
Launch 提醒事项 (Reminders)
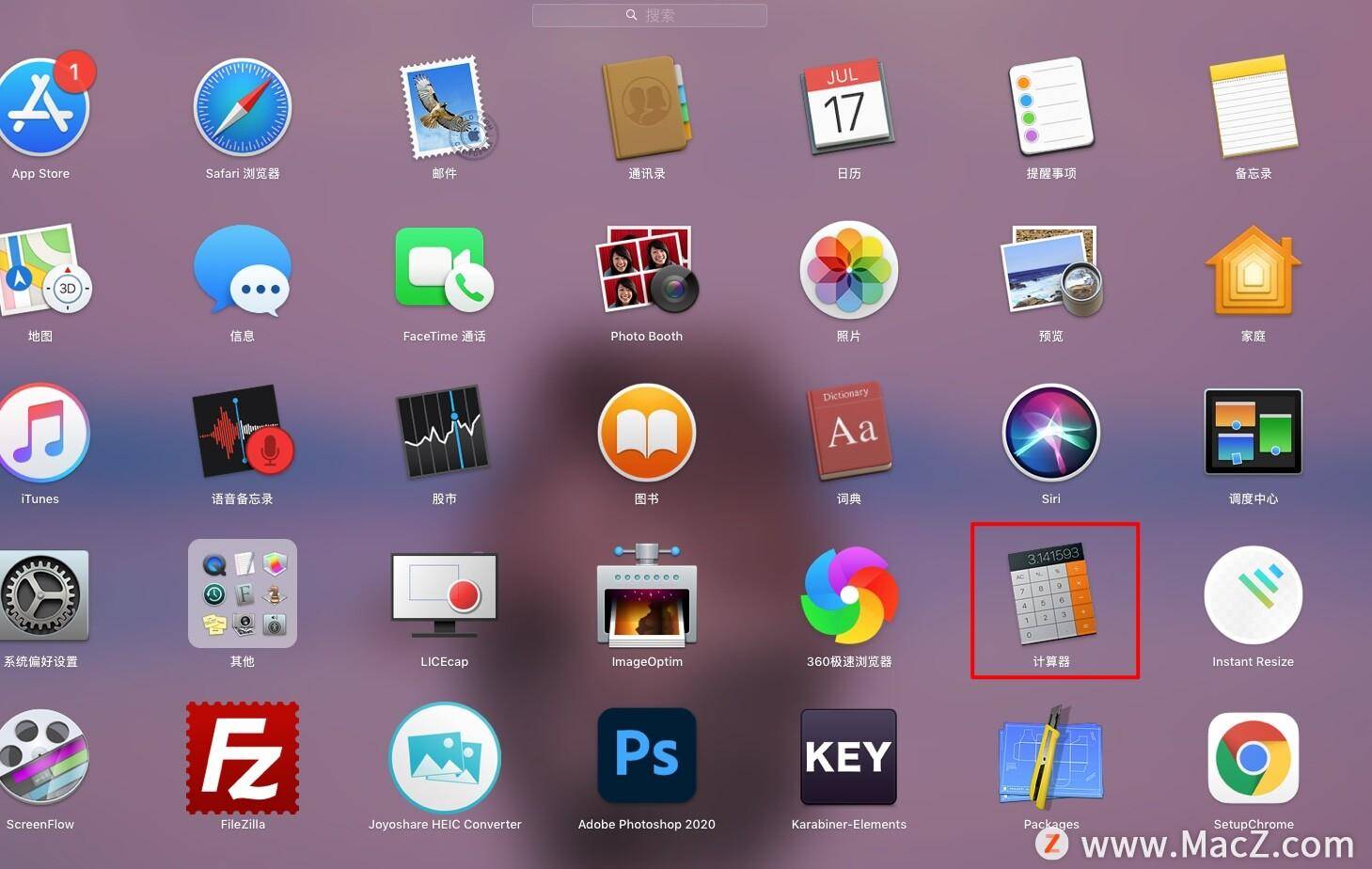[1050, 105]
